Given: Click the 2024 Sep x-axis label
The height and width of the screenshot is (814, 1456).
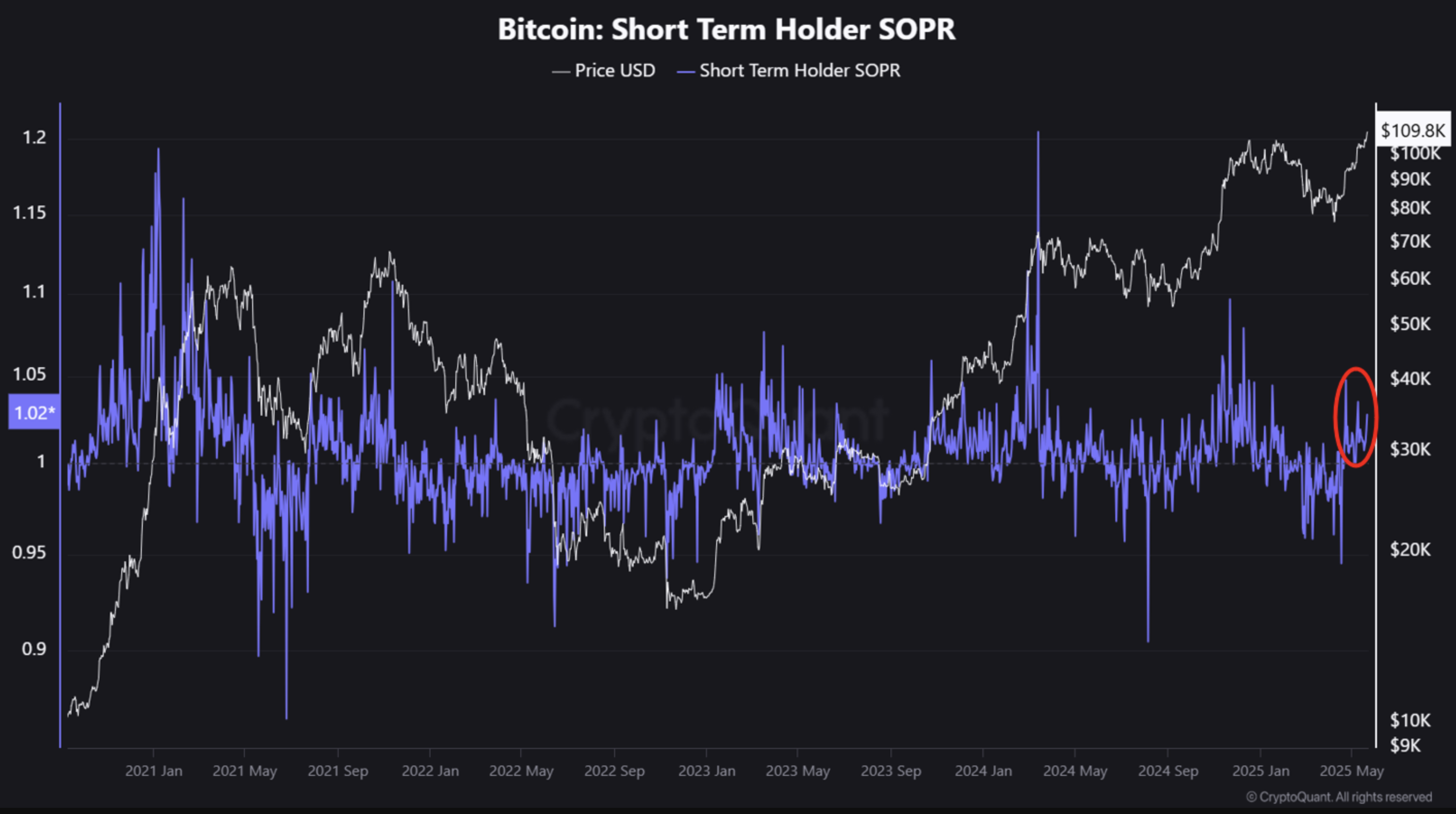Looking at the screenshot, I should [x=1168, y=771].
